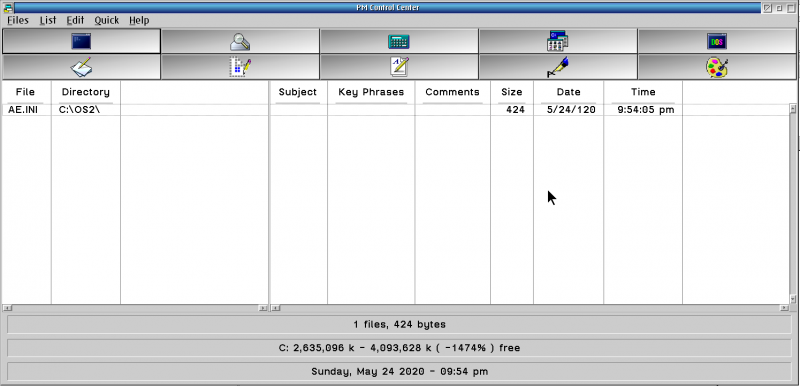Sort by the Size column header
The image size is (800, 386).
click(512, 92)
